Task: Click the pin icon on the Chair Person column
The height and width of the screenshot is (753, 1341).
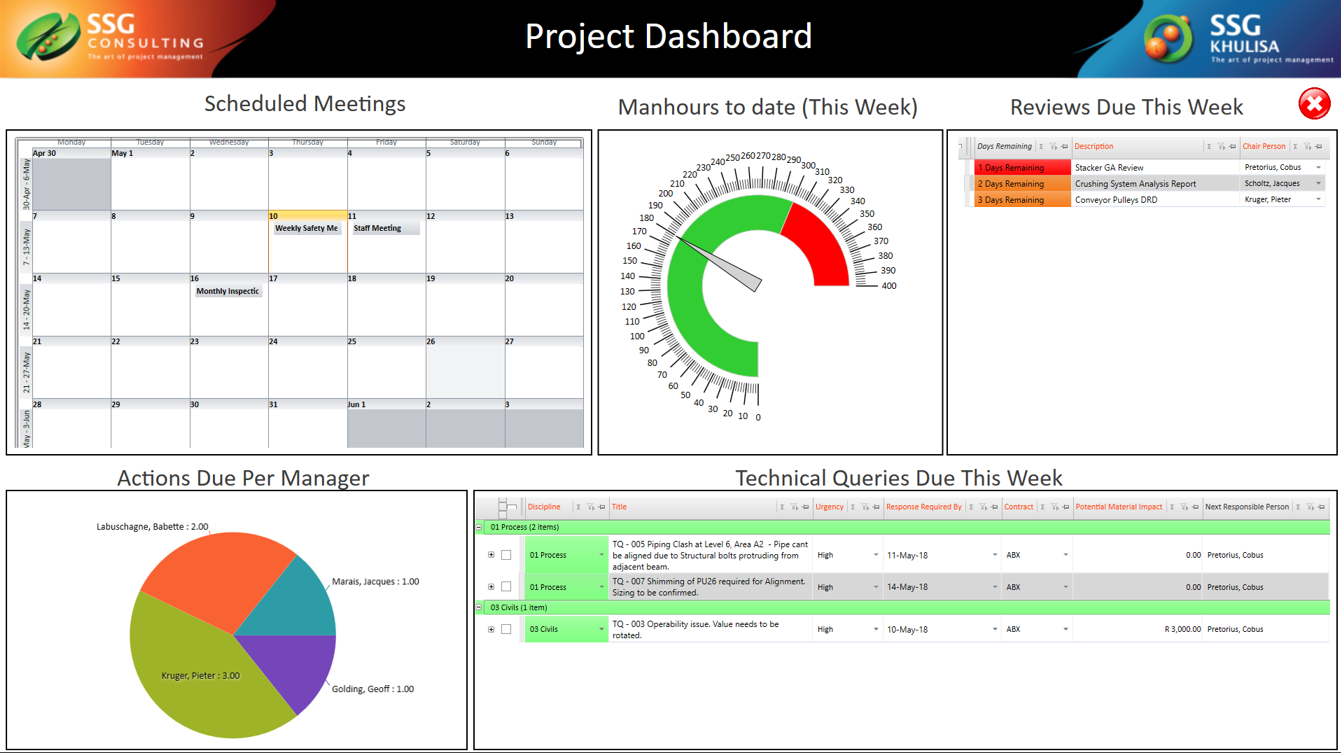Action: [x=1316, y=147]
